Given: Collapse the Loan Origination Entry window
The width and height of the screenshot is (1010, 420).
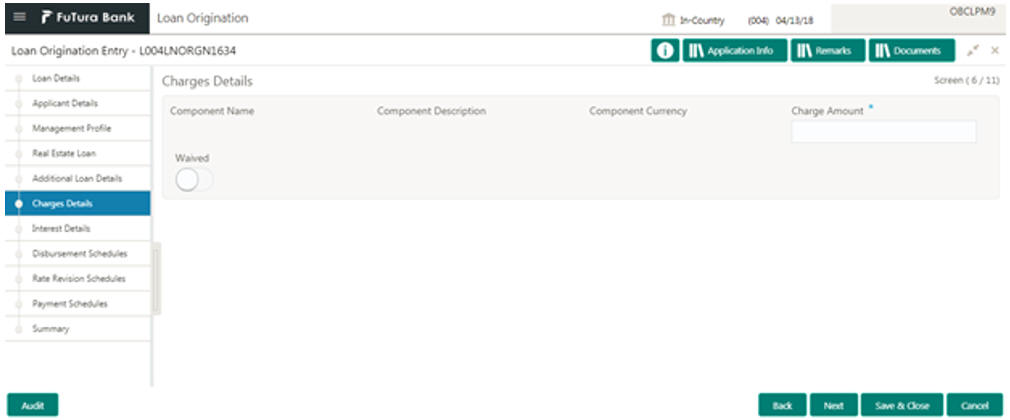Looking at the screenshot, I should coord(972,51).
